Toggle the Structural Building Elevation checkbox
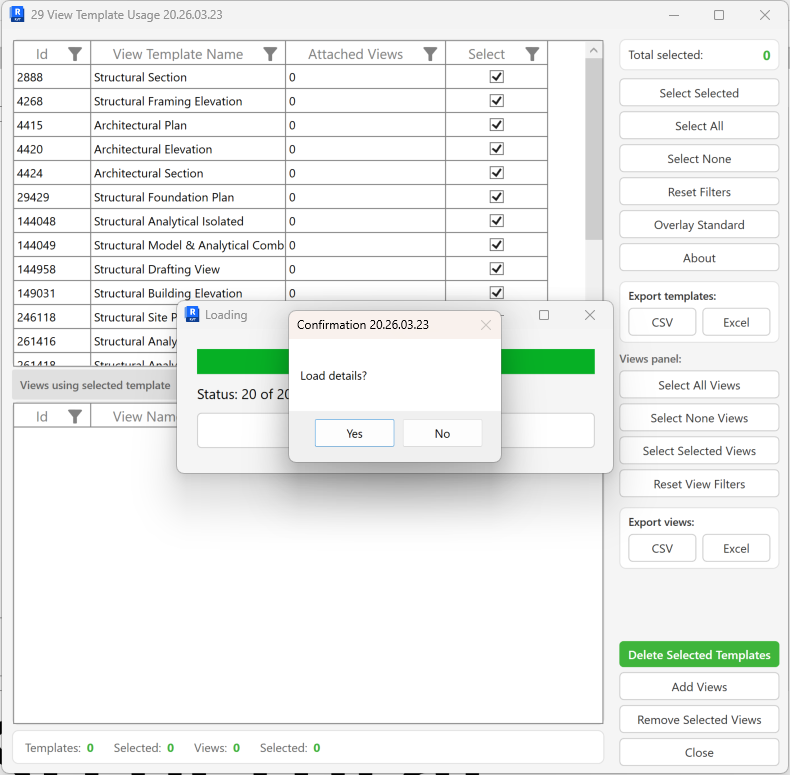Screen dimensions: 790x775 [x=497, y=293]
